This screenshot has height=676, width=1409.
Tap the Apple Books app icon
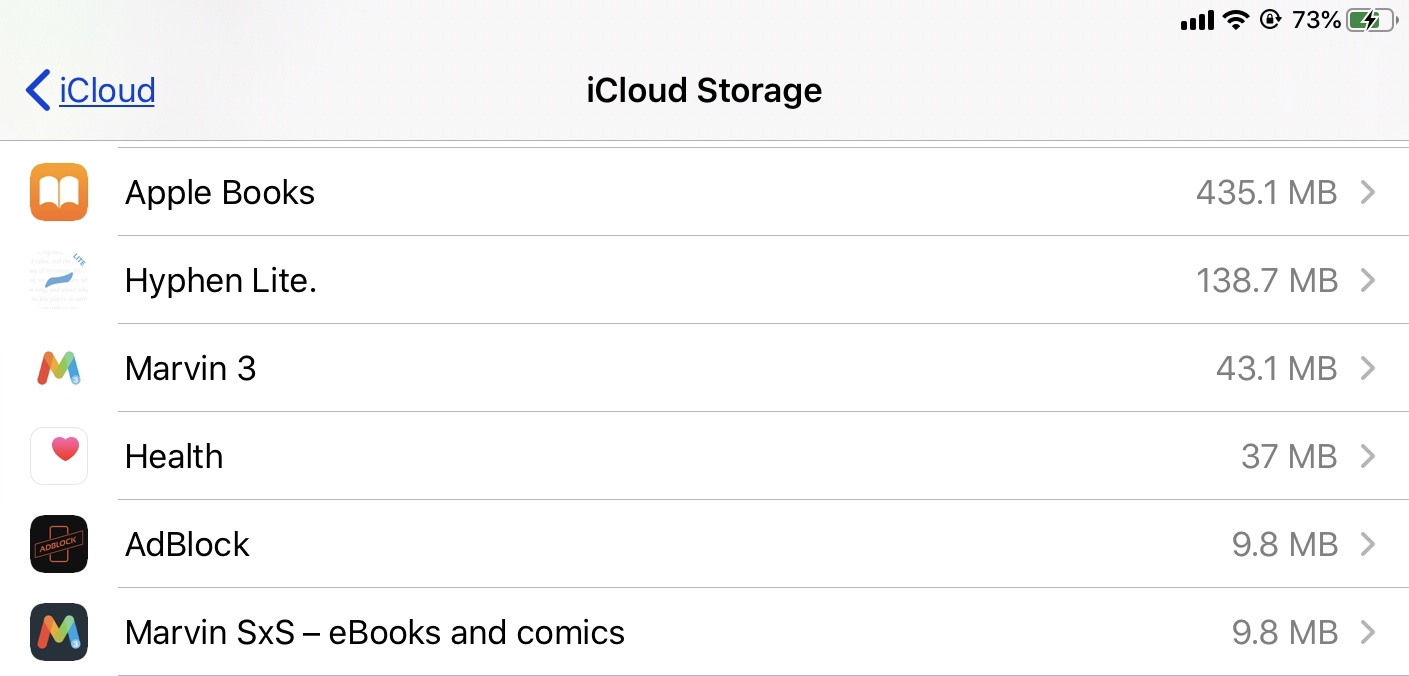pyautogui.click(x=59, y=192)
